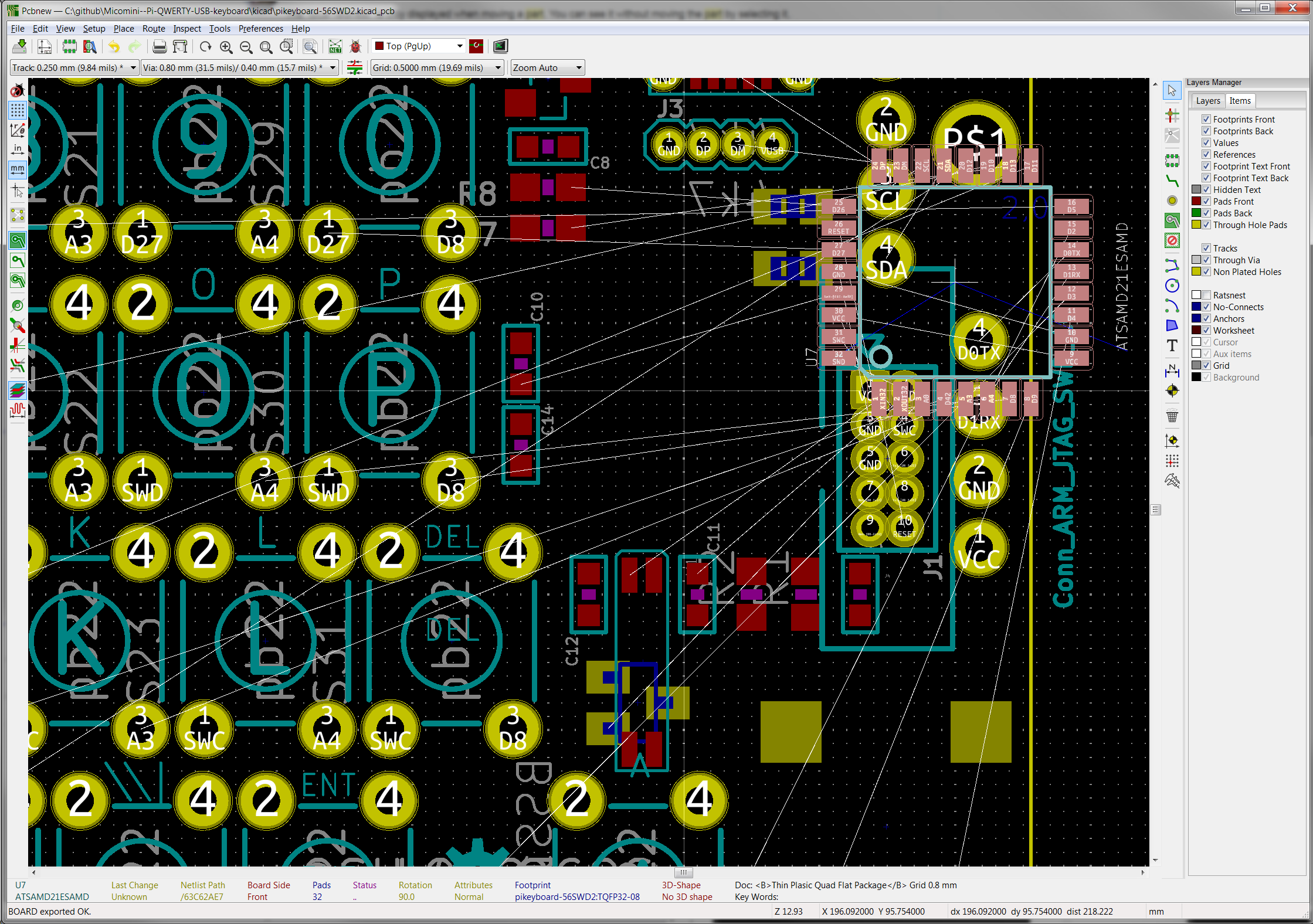Click the horizontal scrollbar thumb
Screen dimensions: 1313x924
click(x=683, y=872)
